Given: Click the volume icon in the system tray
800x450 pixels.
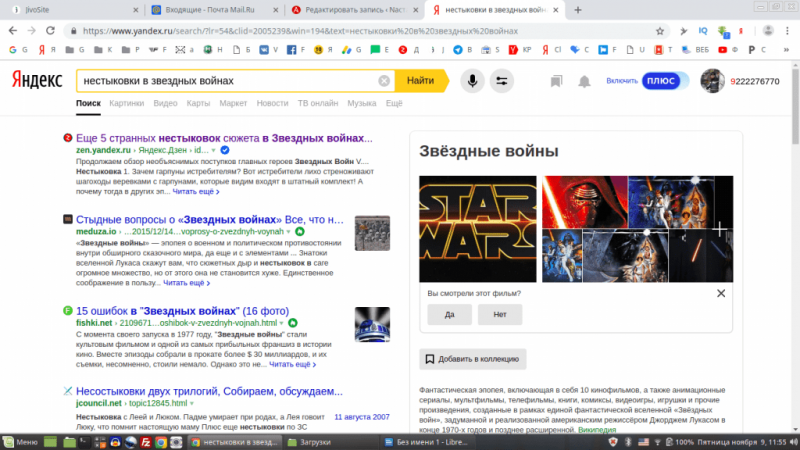Looking at the screenshot, I should coord(793,442).
